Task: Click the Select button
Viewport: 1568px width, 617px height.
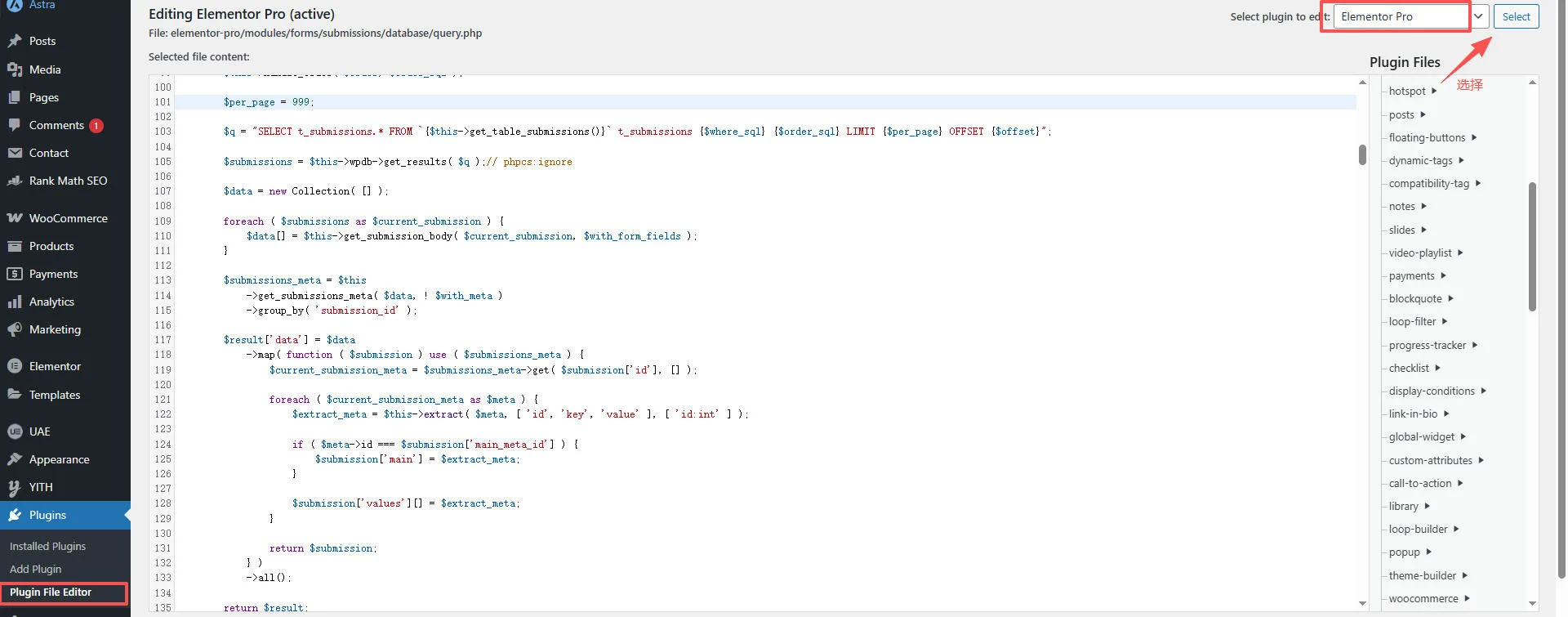Action: pyautogui.click(x=1516, y=16)
